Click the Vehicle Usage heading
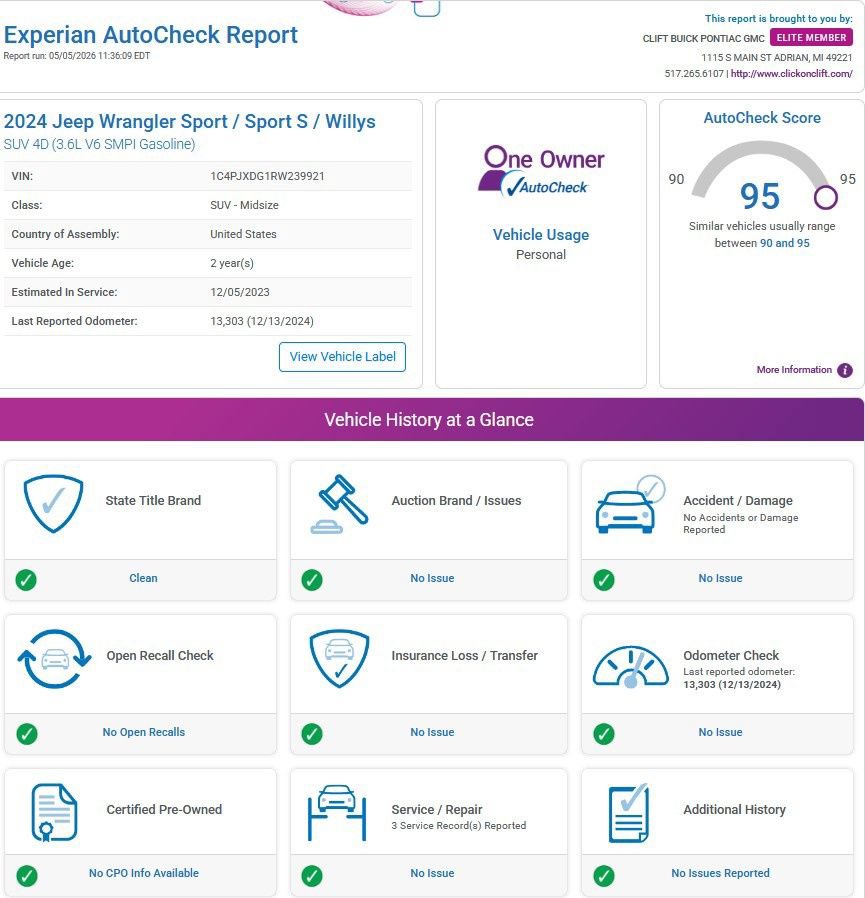 click(x=541, y=235)
